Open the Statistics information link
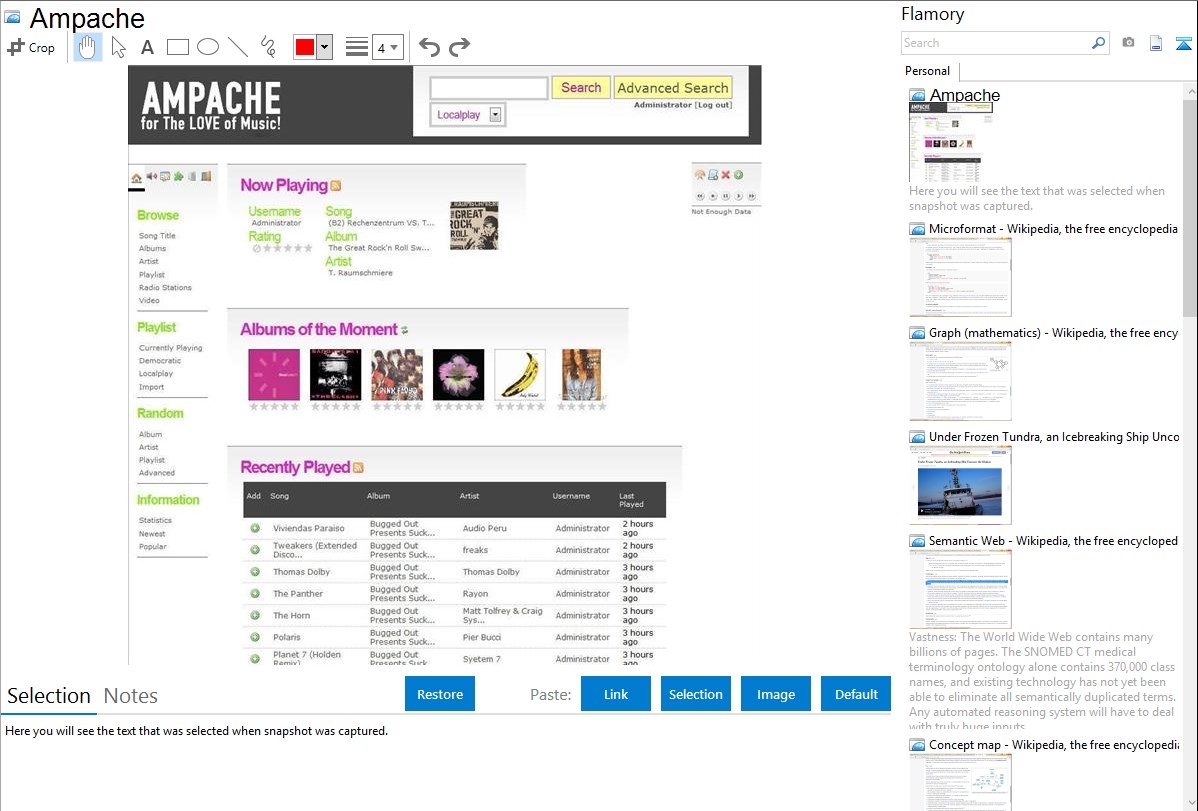The height and width of the screenshot is (811, 1198). click(155, 521)
